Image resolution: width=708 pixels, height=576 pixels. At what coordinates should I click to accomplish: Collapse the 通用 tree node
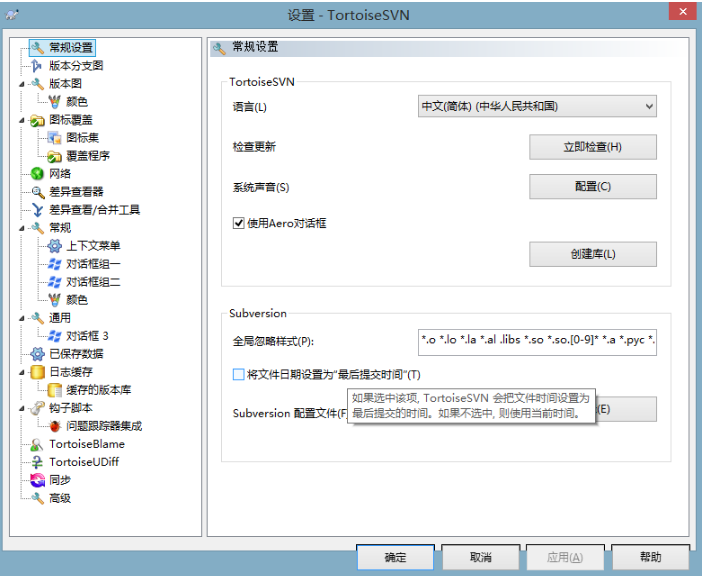pos(22,318)
